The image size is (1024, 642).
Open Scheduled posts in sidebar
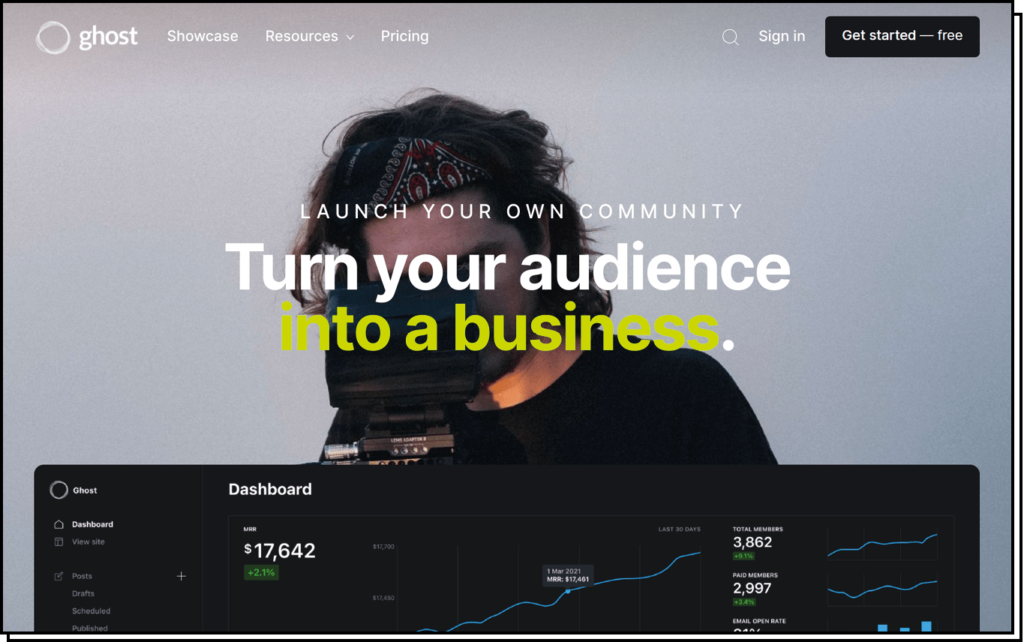coord(91,611)
